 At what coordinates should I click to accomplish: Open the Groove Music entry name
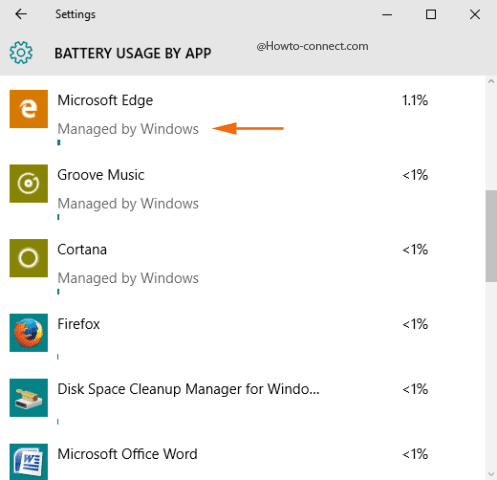click(101, 175)
